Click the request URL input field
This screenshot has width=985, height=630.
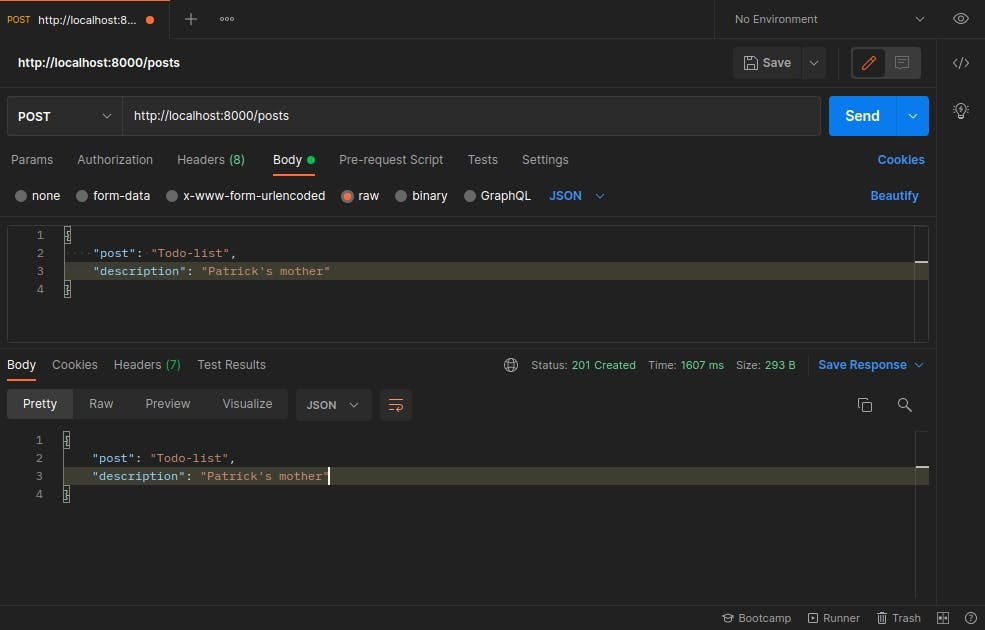[x=471, y=116]
